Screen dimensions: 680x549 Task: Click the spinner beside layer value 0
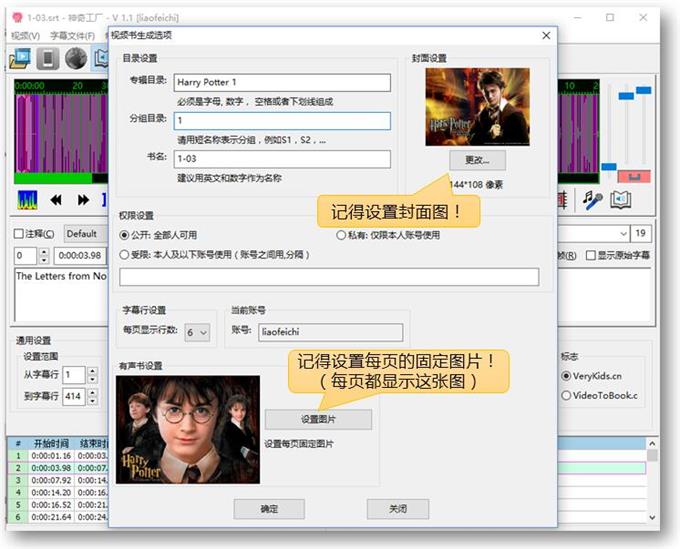tap(44, 255)
